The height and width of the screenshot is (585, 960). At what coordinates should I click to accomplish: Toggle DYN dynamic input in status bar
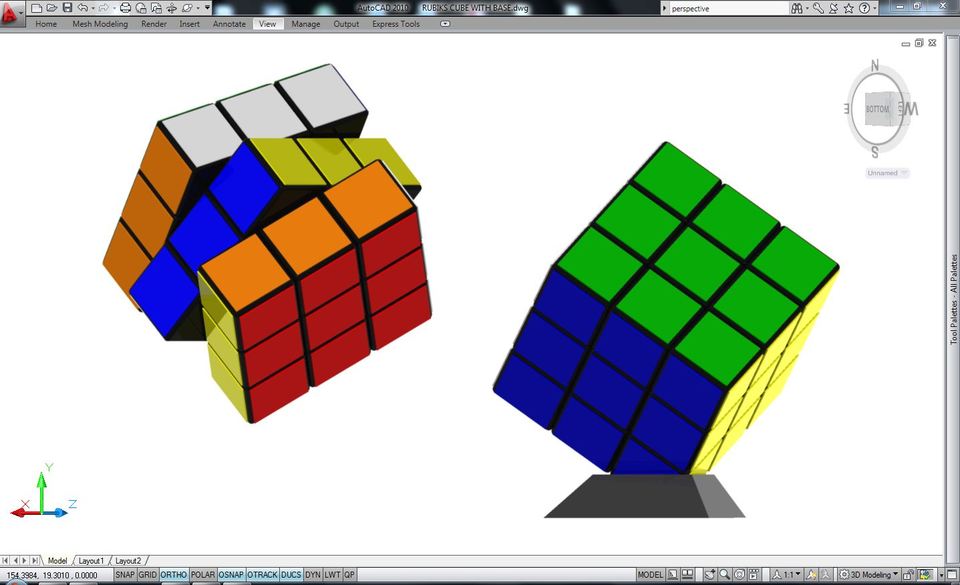point(311,575)
